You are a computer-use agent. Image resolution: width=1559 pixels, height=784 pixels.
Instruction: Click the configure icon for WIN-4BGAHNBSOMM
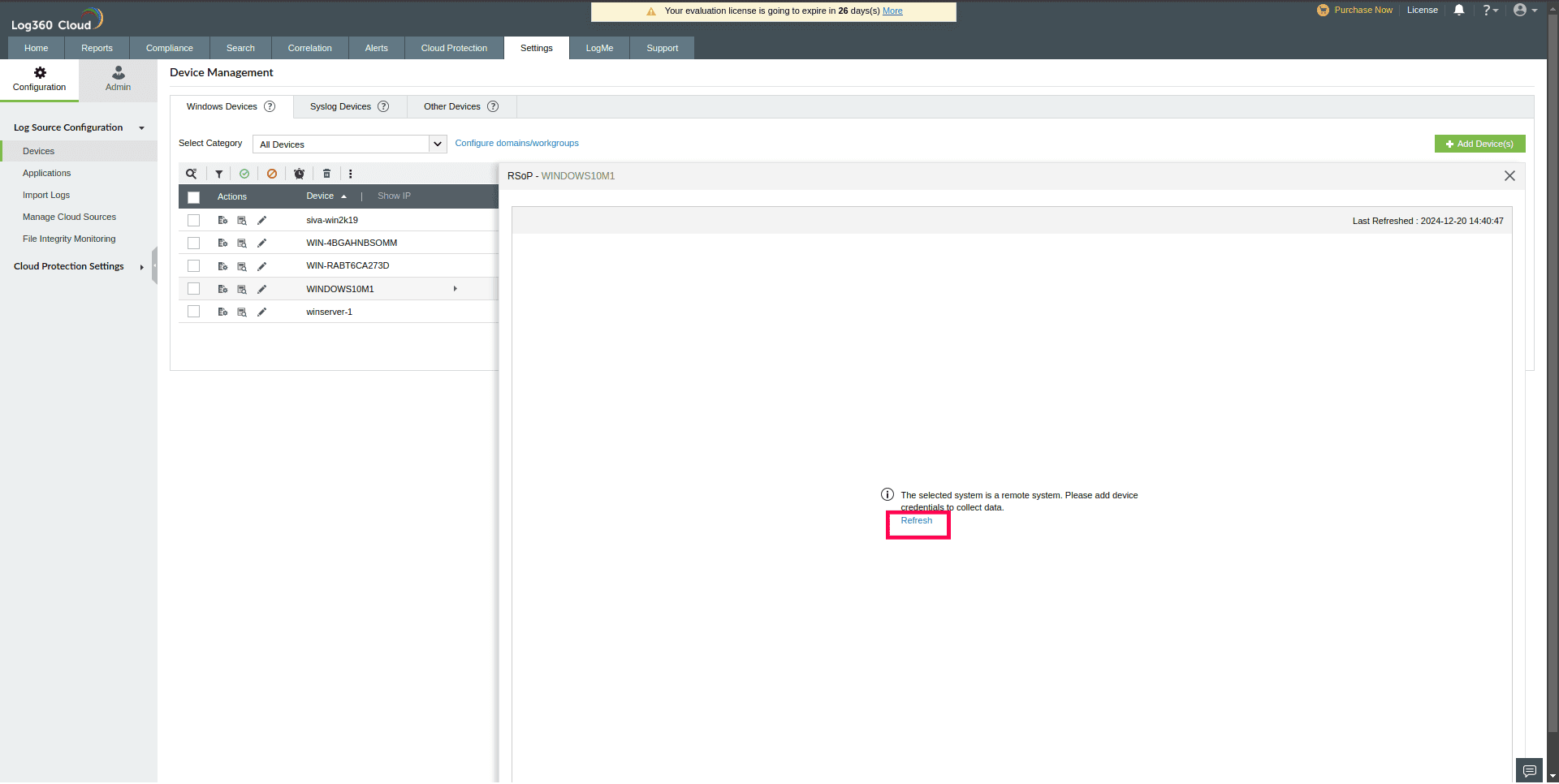[x=222, y=243]
